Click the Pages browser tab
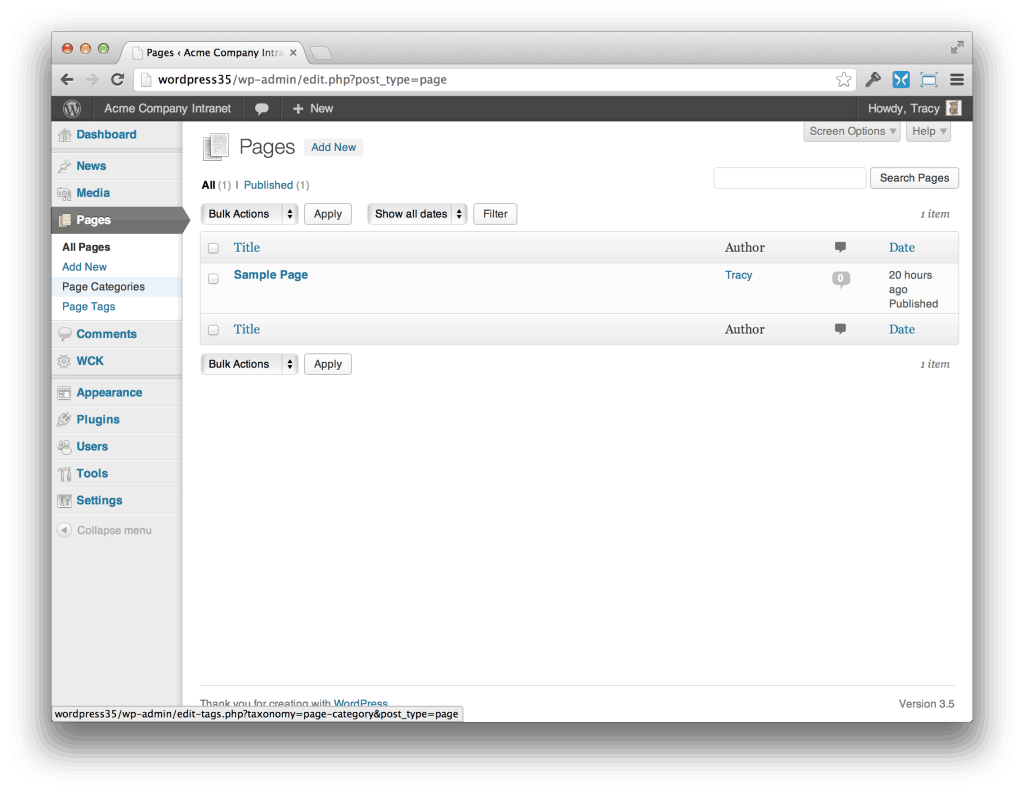The width and height of the screenshot is (1024, 793). [x=215, y=53]
